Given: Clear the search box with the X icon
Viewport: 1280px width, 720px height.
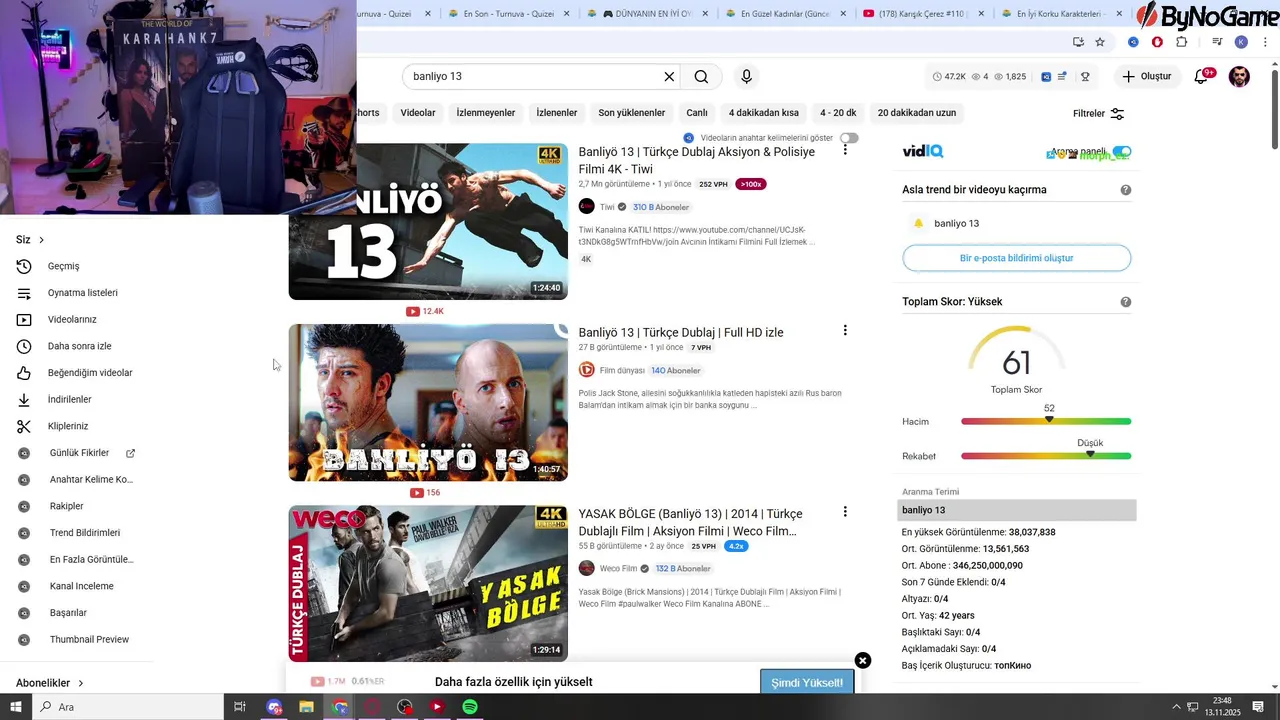Looking at the screenshot, I should pyautogui.click(x=669, y=76).
